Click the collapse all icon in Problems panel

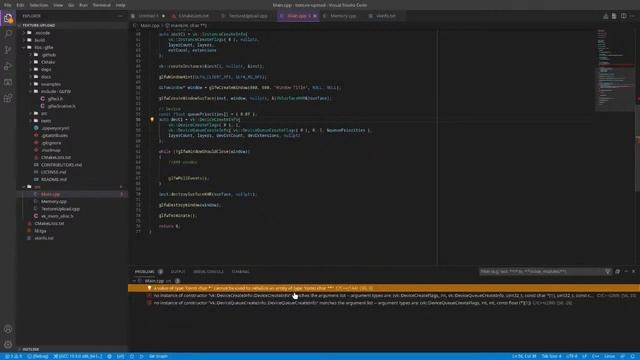[618, 271]
